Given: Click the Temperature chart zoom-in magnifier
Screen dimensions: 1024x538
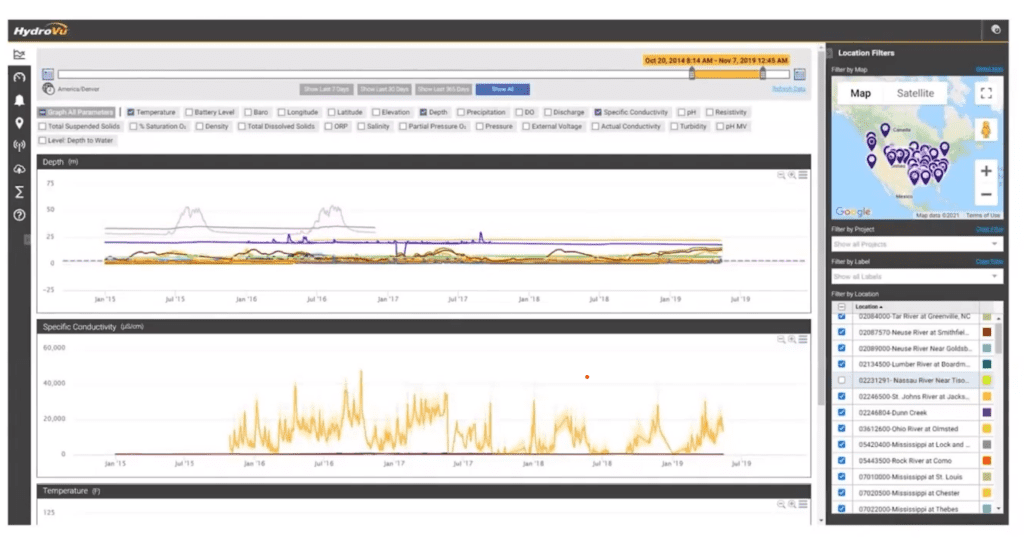Looking at the screenshot, I should click(792, 504).
